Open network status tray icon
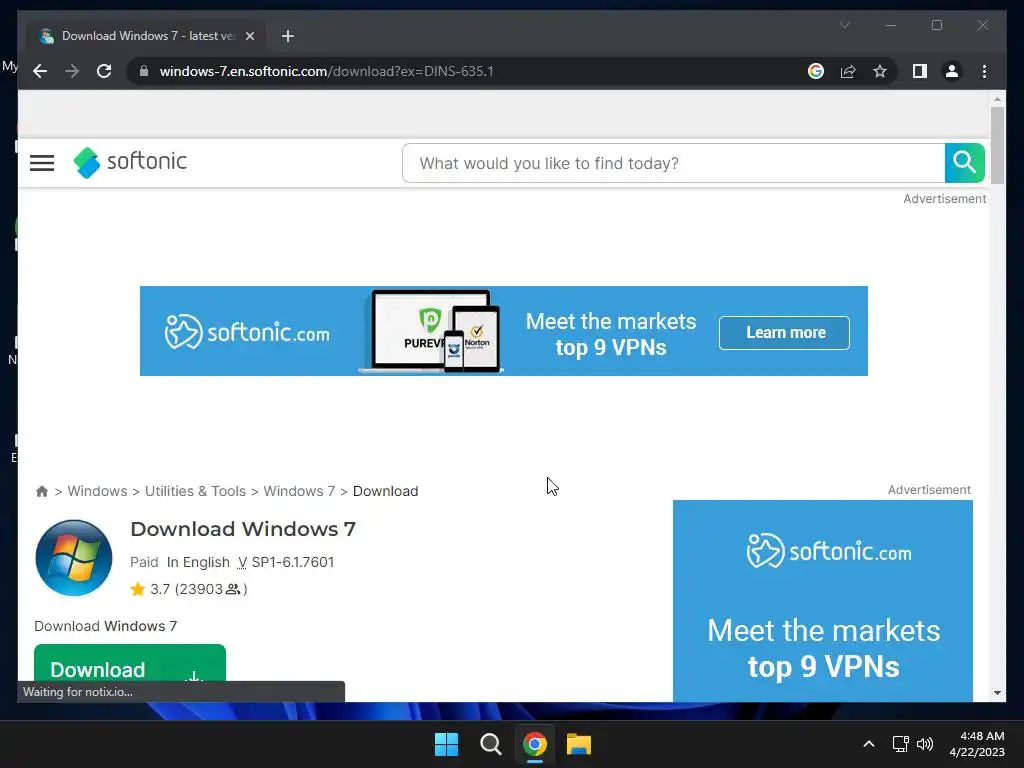The width and height of the screenshot is (1024, 768). tap(901, 744)
